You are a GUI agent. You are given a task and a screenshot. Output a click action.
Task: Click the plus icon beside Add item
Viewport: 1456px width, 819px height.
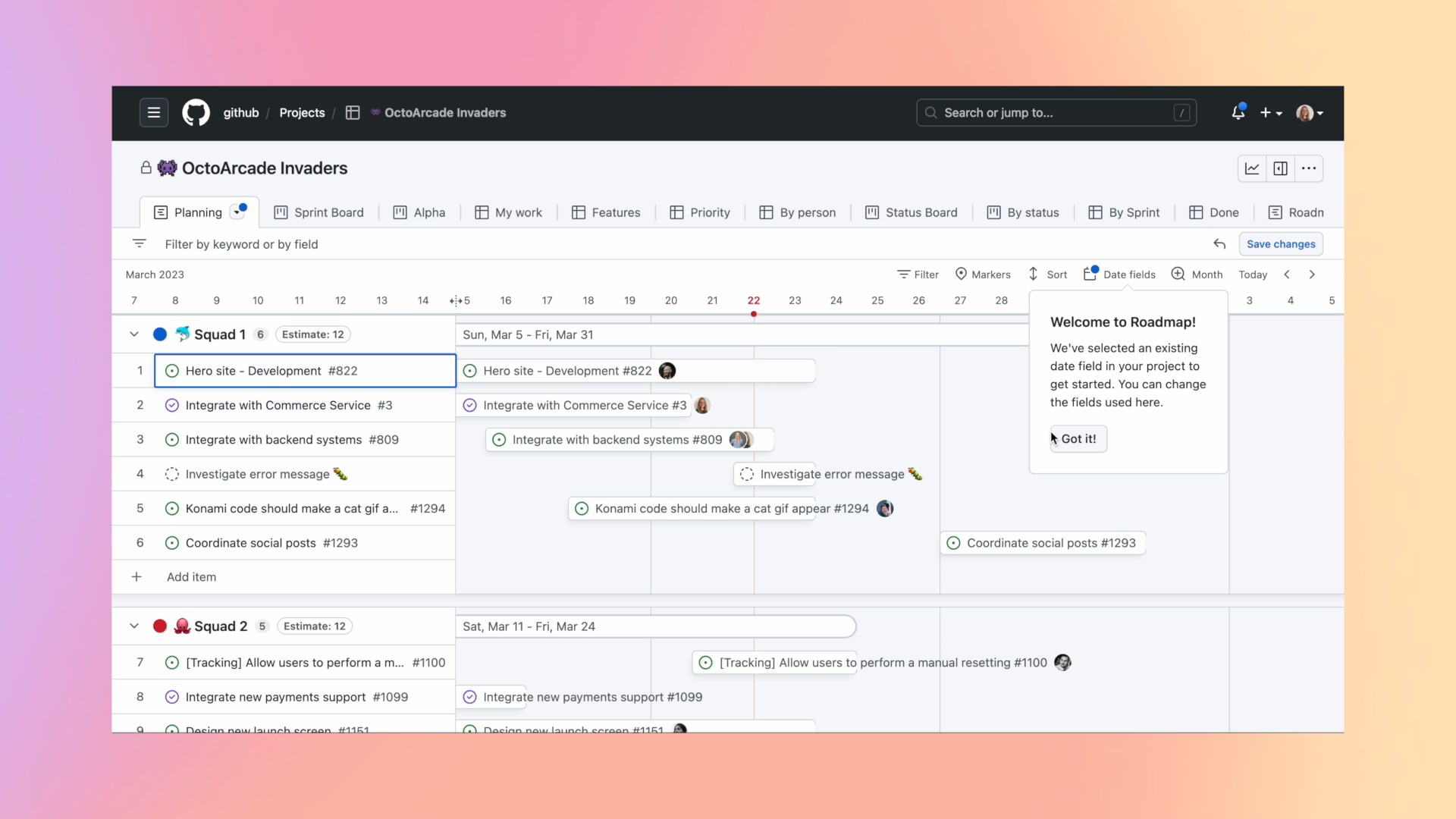pyautogui.click(x=136, y=577)
